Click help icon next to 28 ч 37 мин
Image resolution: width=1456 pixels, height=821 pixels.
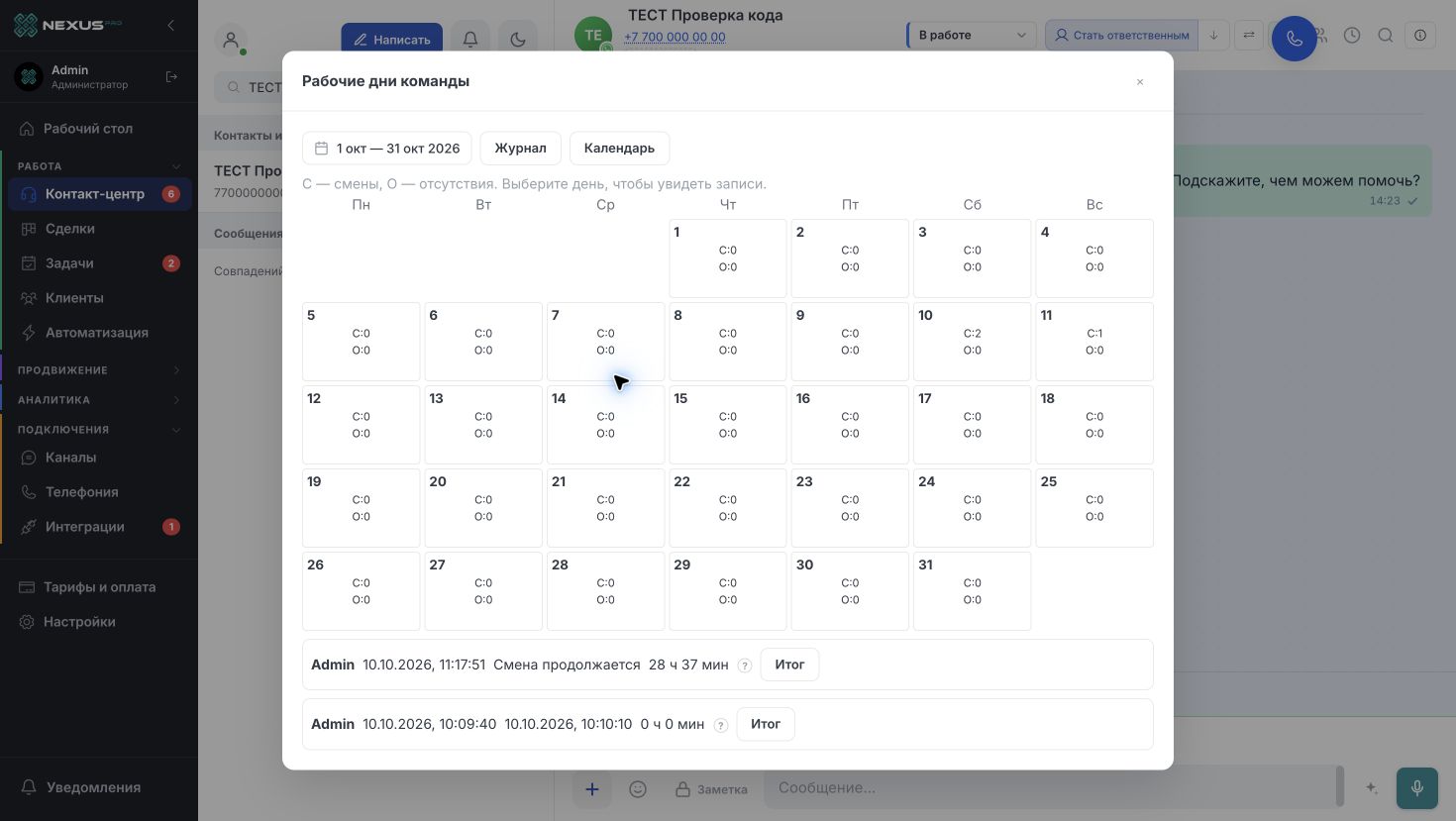pyautogui.click(x=745, y=666)
